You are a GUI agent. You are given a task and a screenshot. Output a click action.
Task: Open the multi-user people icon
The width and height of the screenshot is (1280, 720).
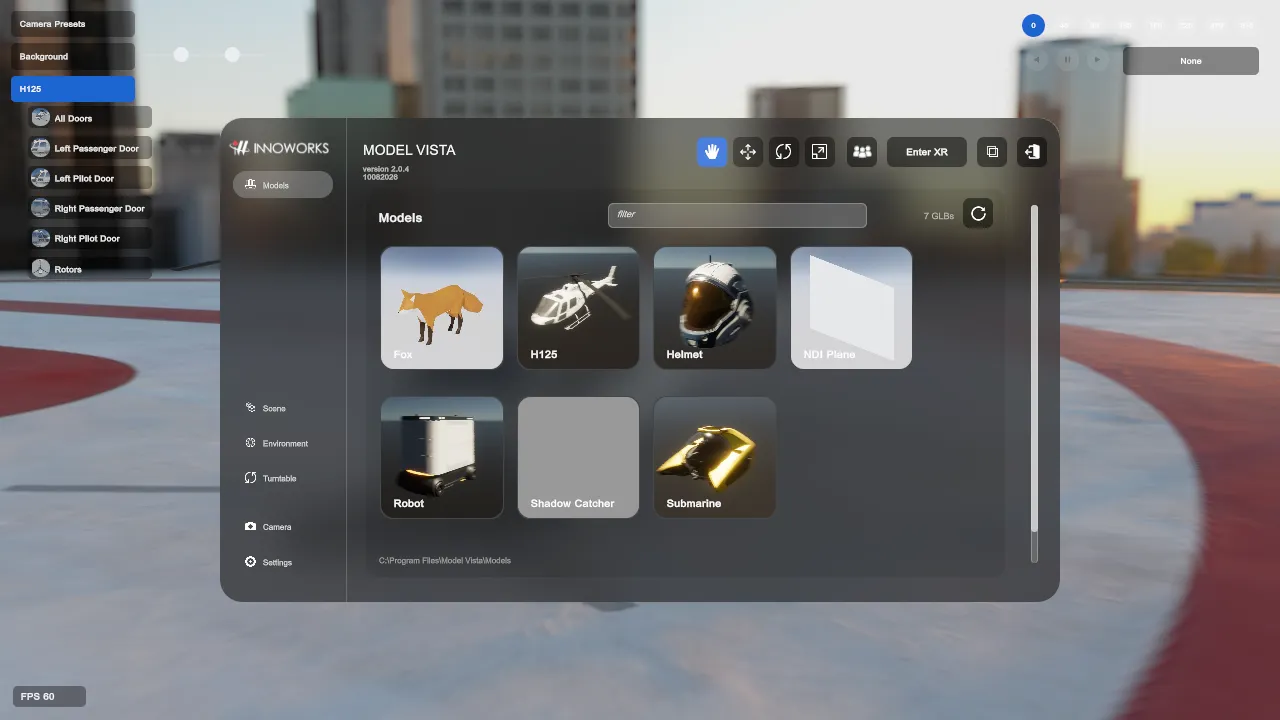point(862,152)
